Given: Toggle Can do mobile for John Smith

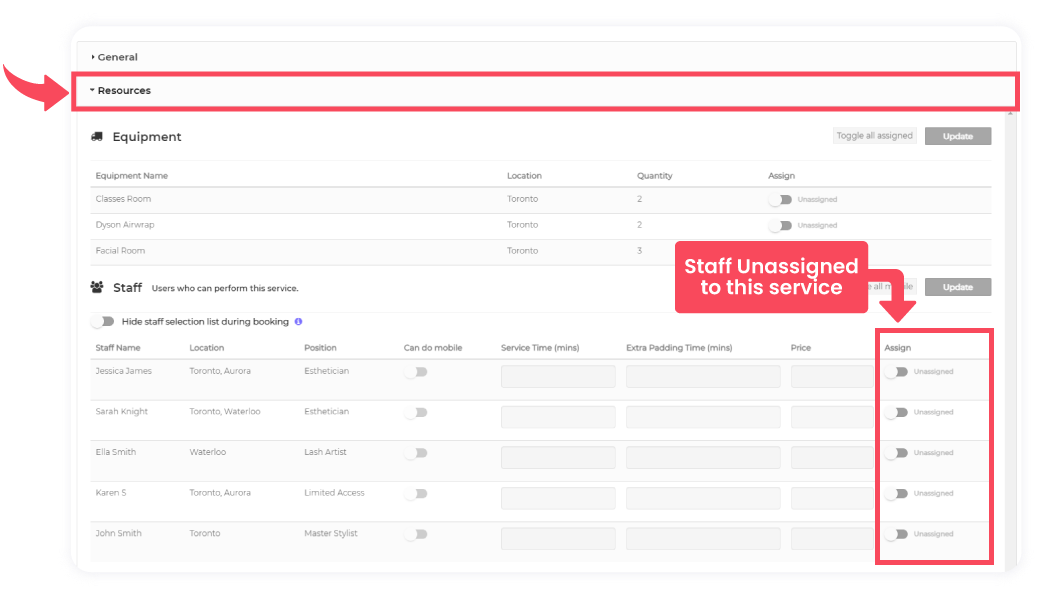Looking at the screenshot, I should point(416,534).
